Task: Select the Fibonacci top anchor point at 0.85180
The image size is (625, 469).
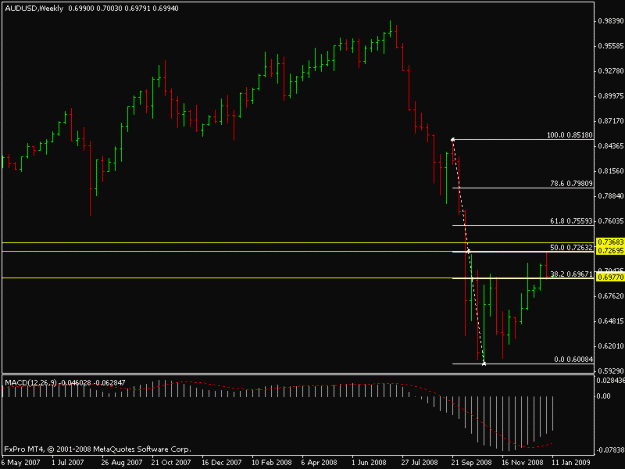Action: tap(453, 139)
